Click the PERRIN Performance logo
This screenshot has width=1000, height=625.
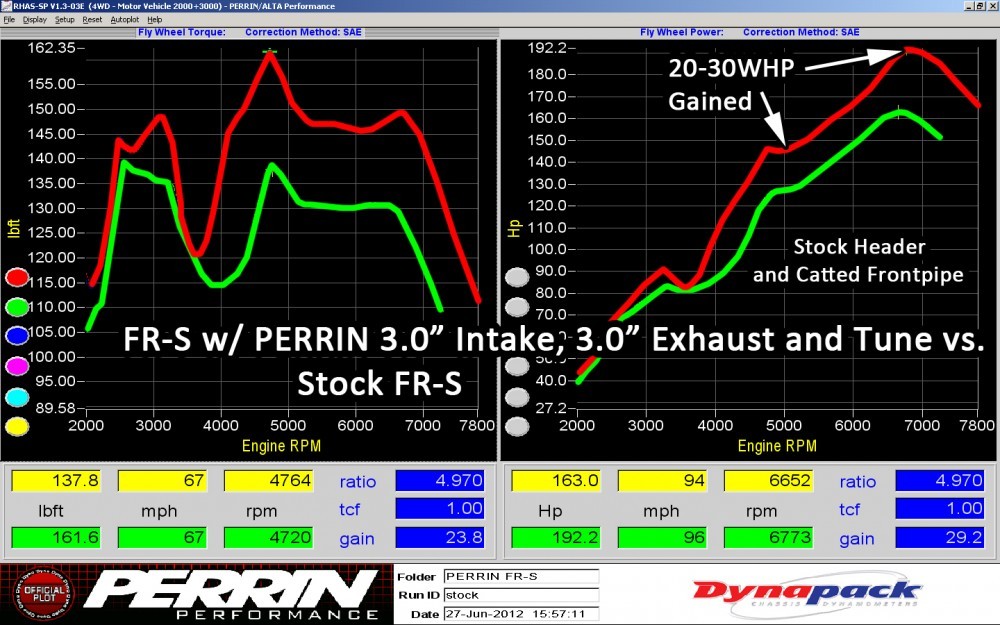point(232,594)
